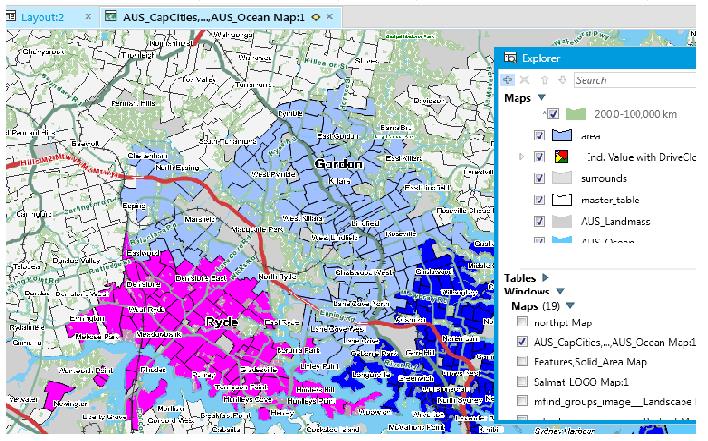Viewport: 708px width, 441px height.
Task: Collapse the caret beside 2000-100,000 km
Action: point(545,112)
